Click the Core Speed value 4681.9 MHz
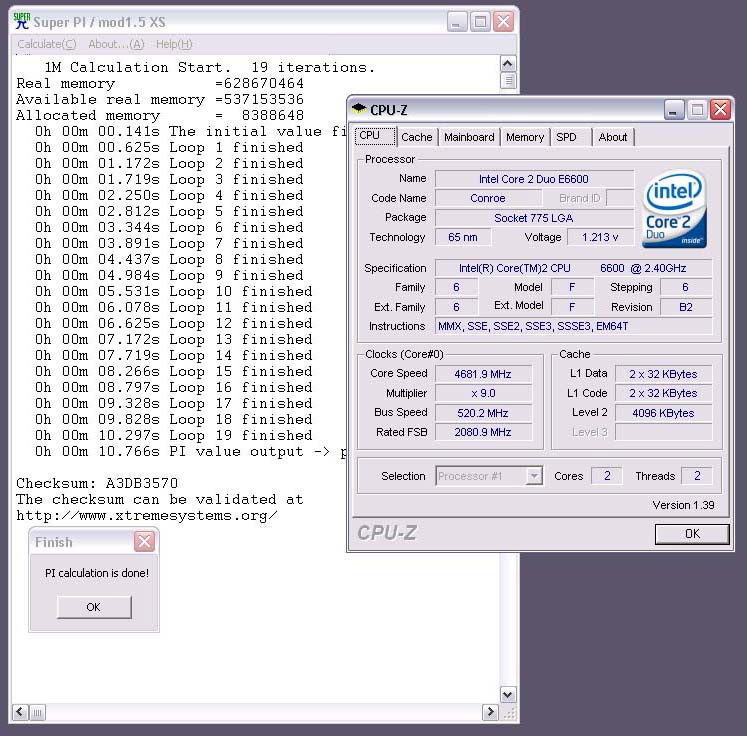The image size is (747, 736). [x=483, y=374]
